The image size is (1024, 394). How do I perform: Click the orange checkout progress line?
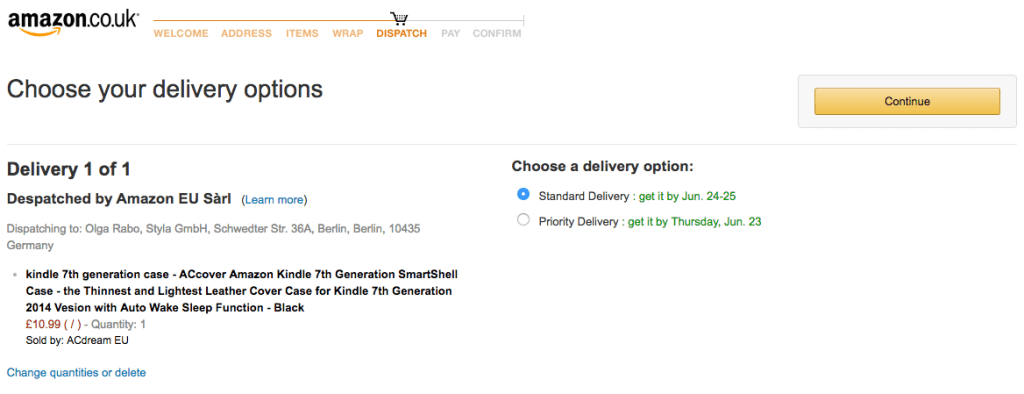[x=272, y=20]
